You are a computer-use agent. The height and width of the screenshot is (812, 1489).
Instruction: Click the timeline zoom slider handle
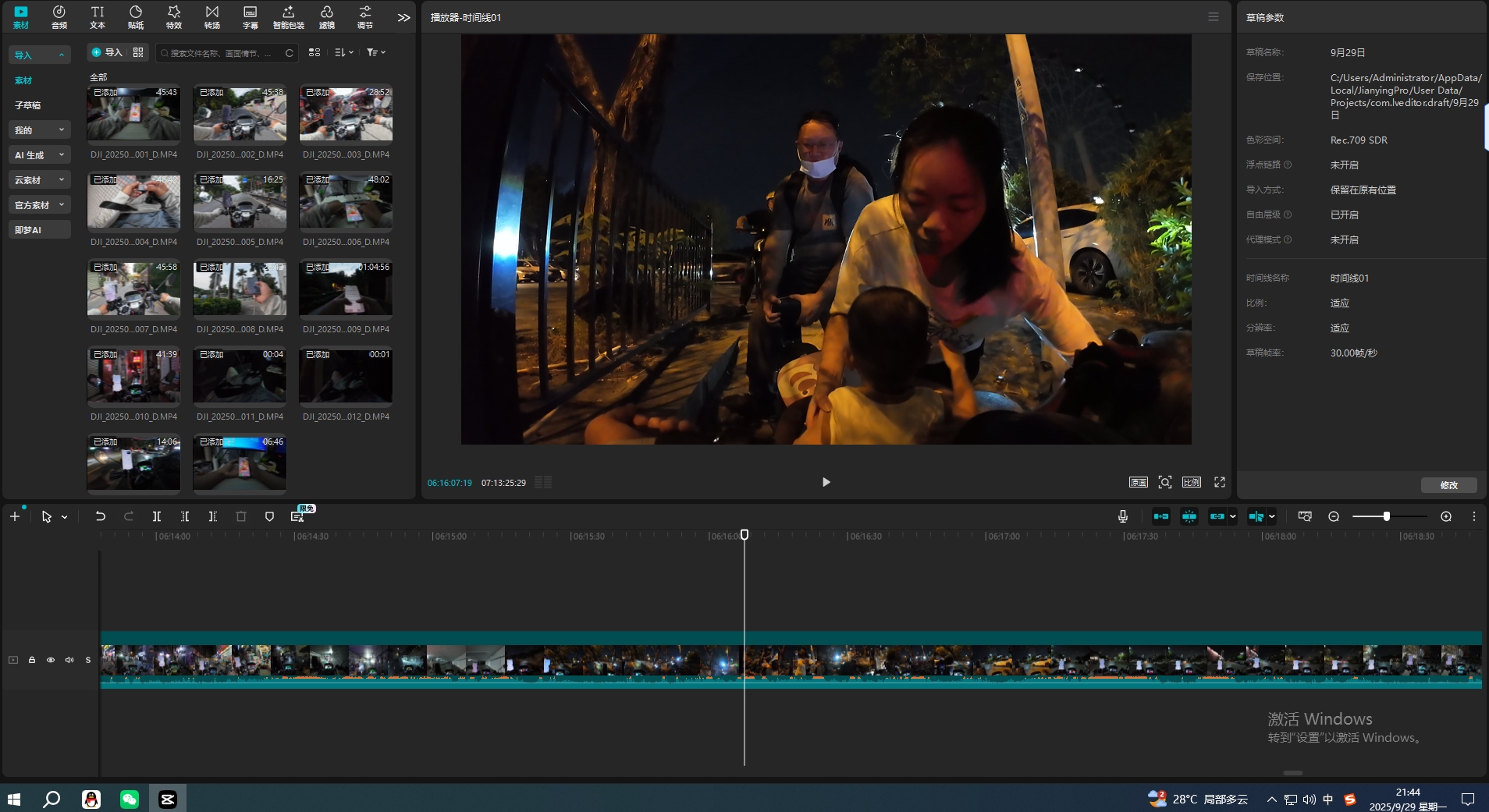click(1386, 516)
